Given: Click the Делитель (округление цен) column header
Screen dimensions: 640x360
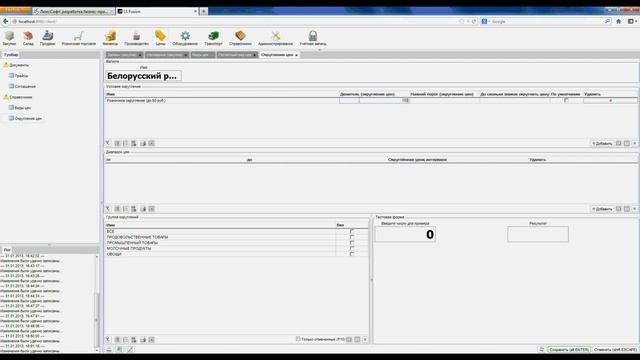Looking at the screenshot, I should pyautogui.click(x=367, y=94).
